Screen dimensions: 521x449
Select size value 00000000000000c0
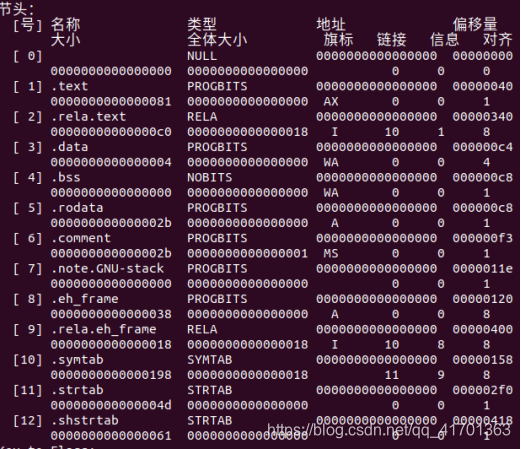111,132
